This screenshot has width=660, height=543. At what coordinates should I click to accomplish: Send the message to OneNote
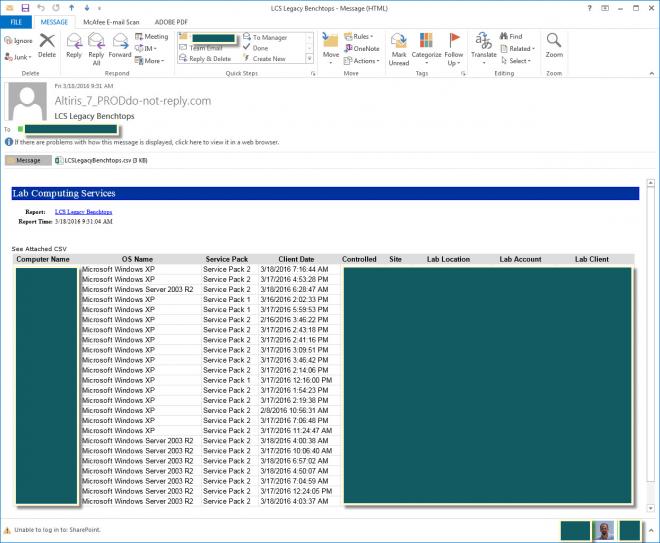[362, 48]
